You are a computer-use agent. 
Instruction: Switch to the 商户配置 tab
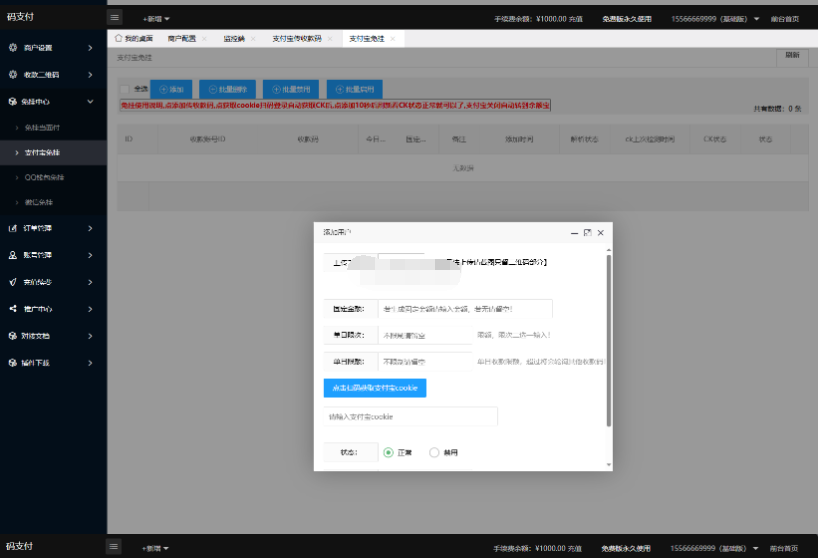pyautogui.click(x=182, y=39)
